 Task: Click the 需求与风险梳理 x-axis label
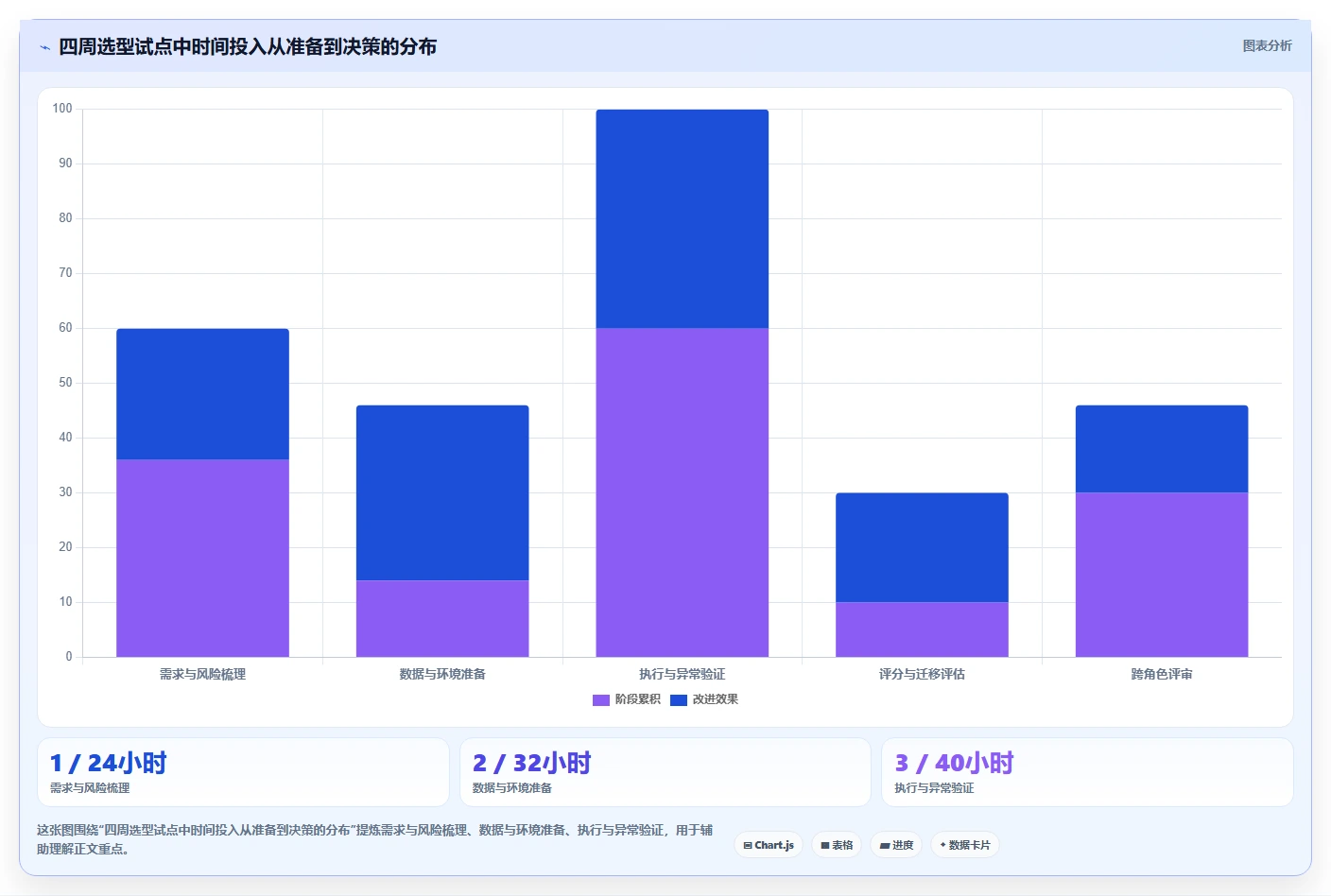[x=202, y=674]
